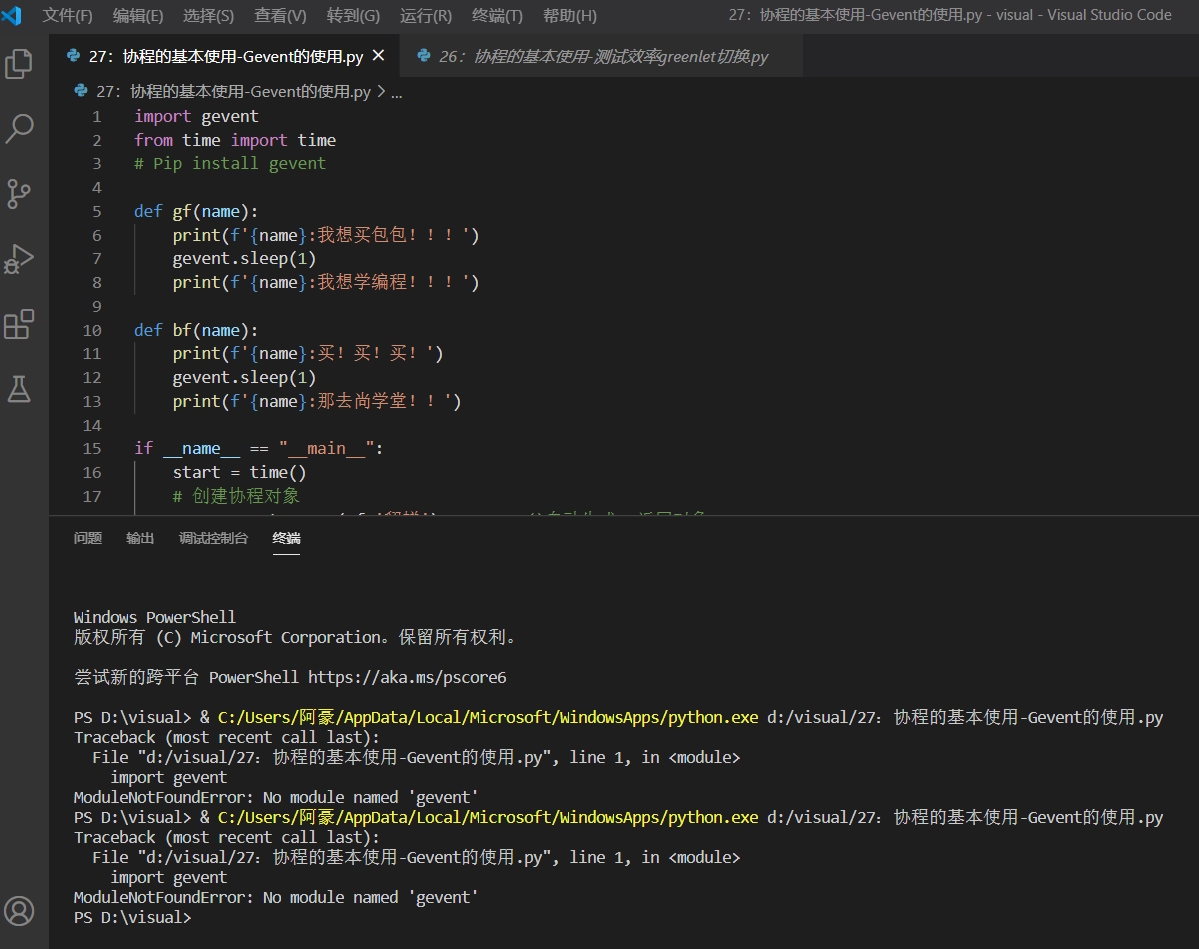Click the if __name__ == "__main__" line

258,449
